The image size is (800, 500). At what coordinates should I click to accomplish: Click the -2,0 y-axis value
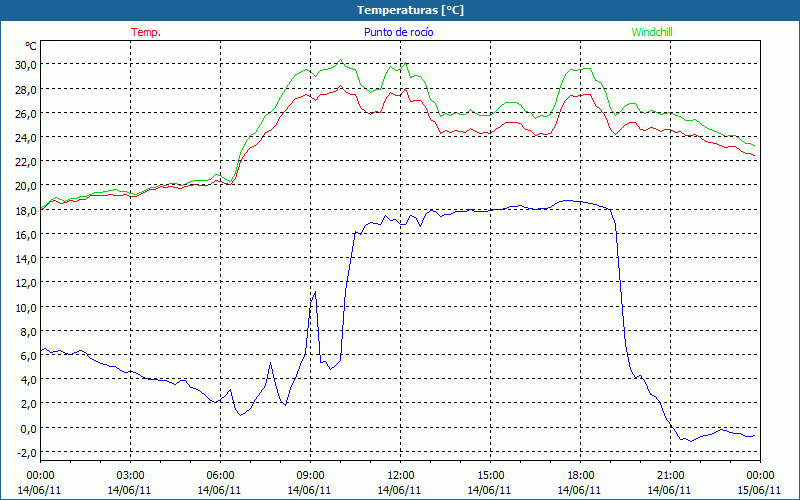coord(27,453)
